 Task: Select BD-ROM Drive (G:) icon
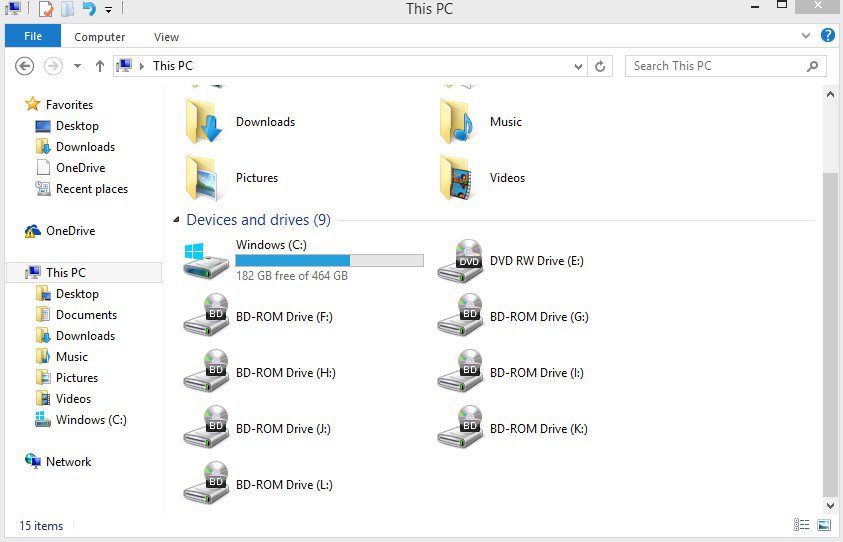[460, 316]
